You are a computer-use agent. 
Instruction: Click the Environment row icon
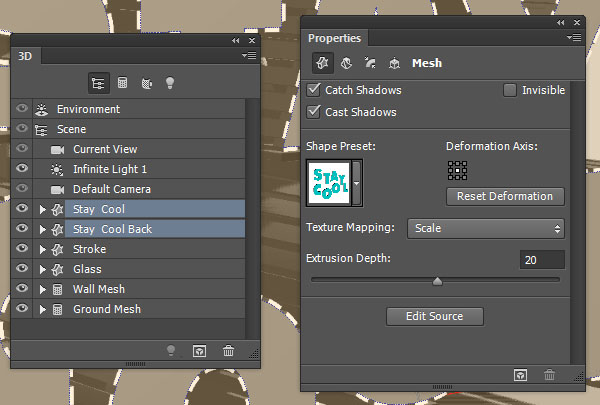point(41,109)
